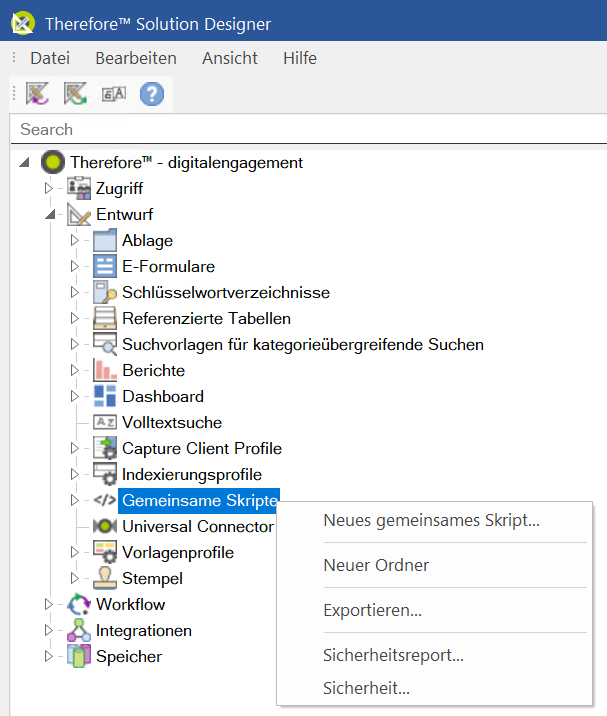Select the Universal Connector tree label
The image size is (607, 716).
click(x=198, y=526)
